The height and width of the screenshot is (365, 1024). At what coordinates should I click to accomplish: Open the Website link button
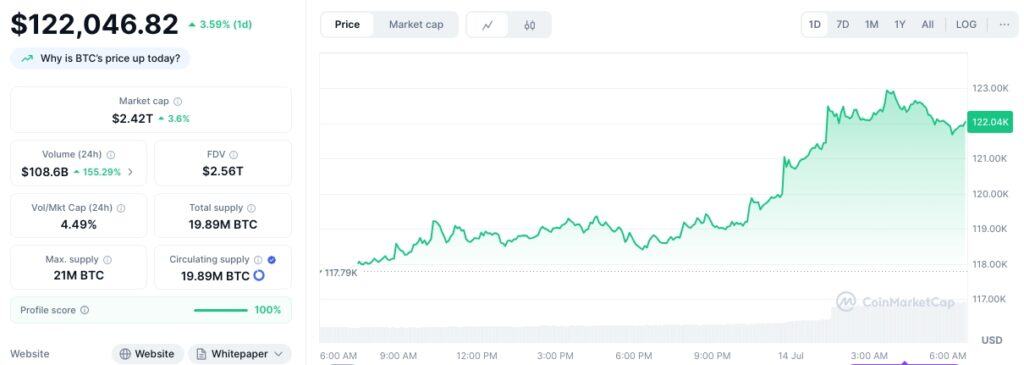point(148,354)
